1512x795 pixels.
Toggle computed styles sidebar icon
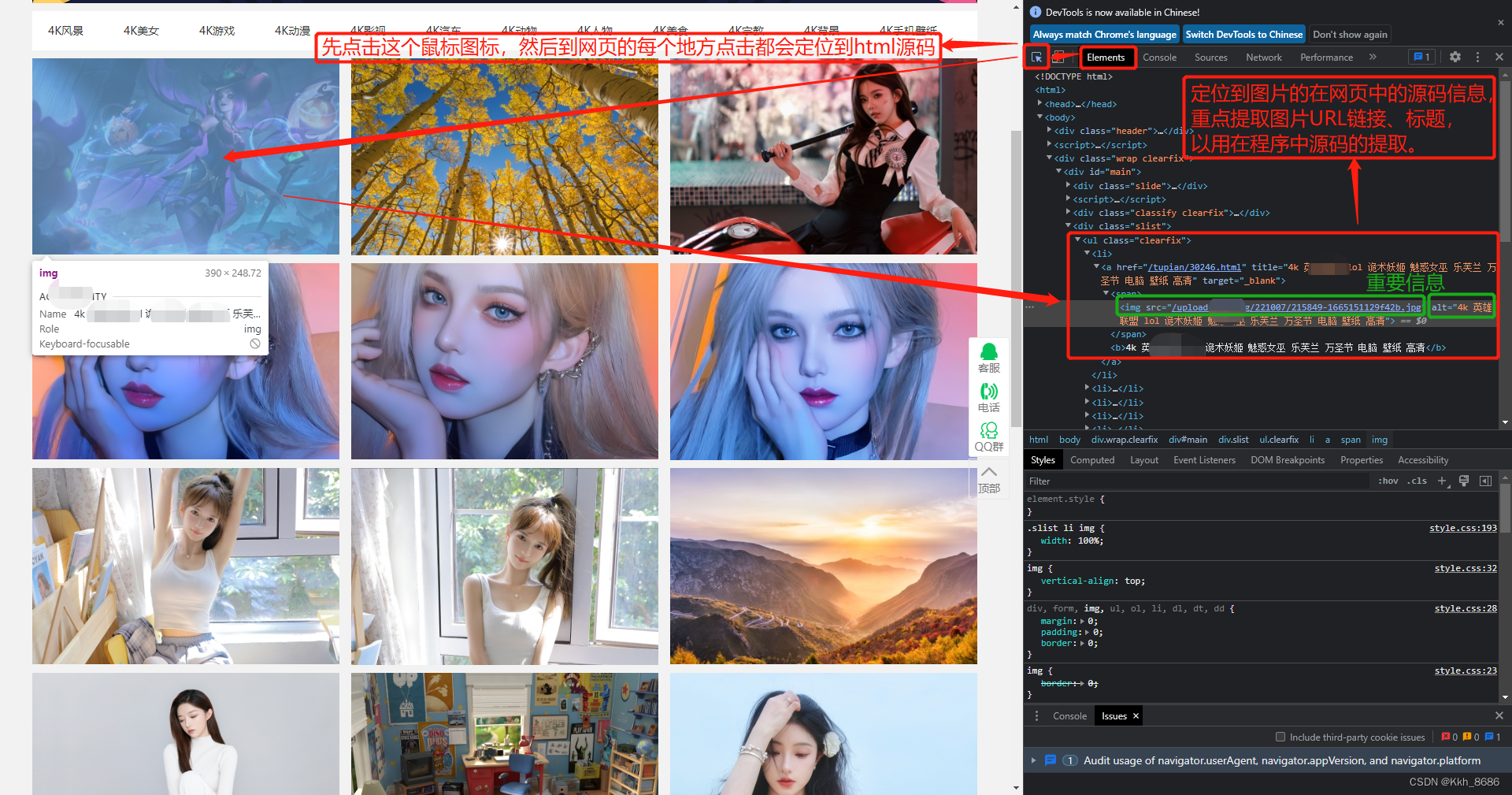coord(1485,481)
